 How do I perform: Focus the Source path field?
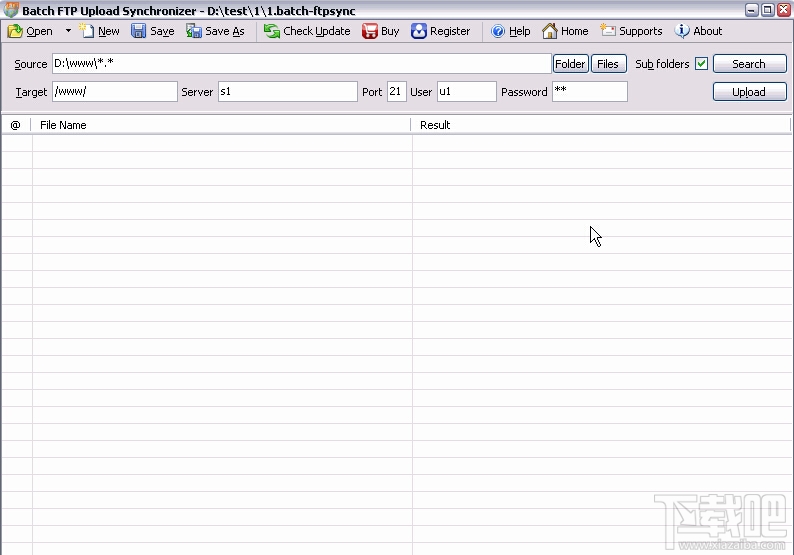point(301,64)
